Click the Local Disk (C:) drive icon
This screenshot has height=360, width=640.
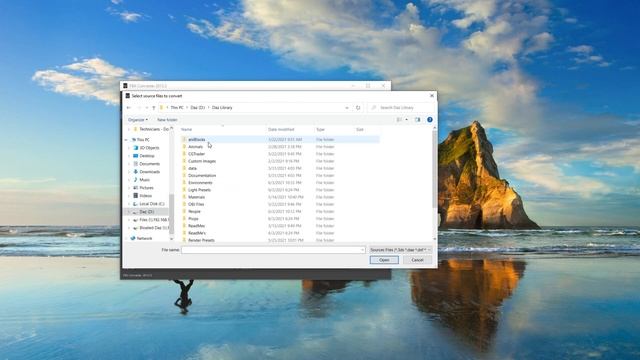click(x=136, y=204)
